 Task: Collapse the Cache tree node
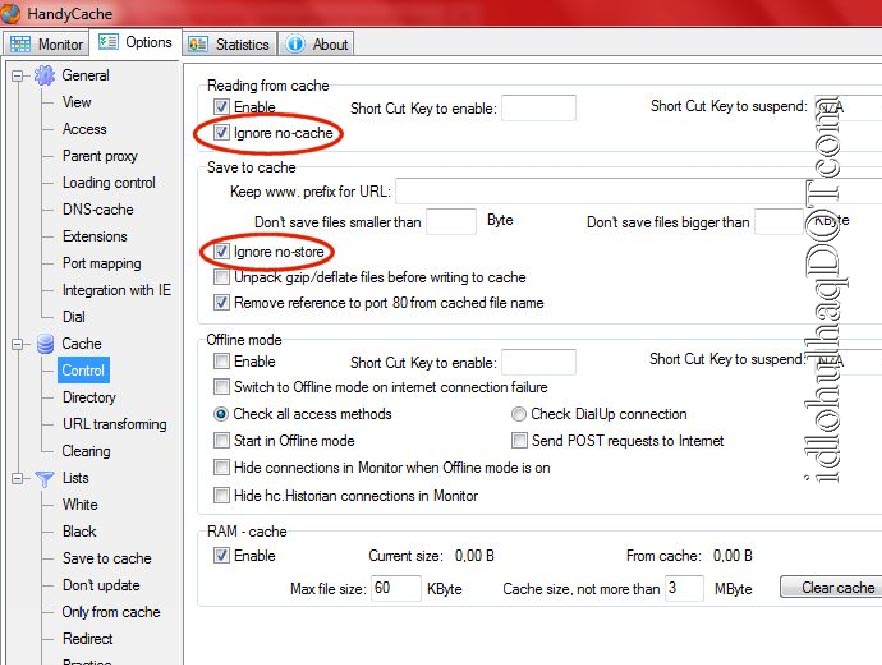pyautogui.click(x=18, y=344)
